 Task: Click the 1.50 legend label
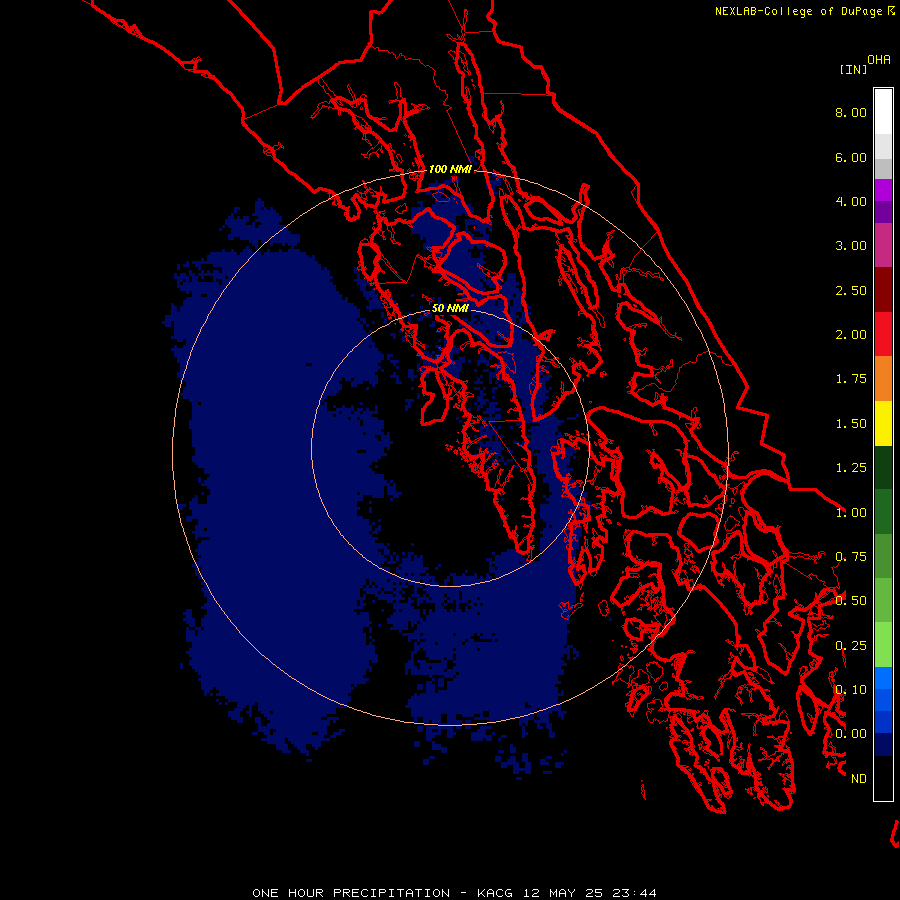coord(851,424)
